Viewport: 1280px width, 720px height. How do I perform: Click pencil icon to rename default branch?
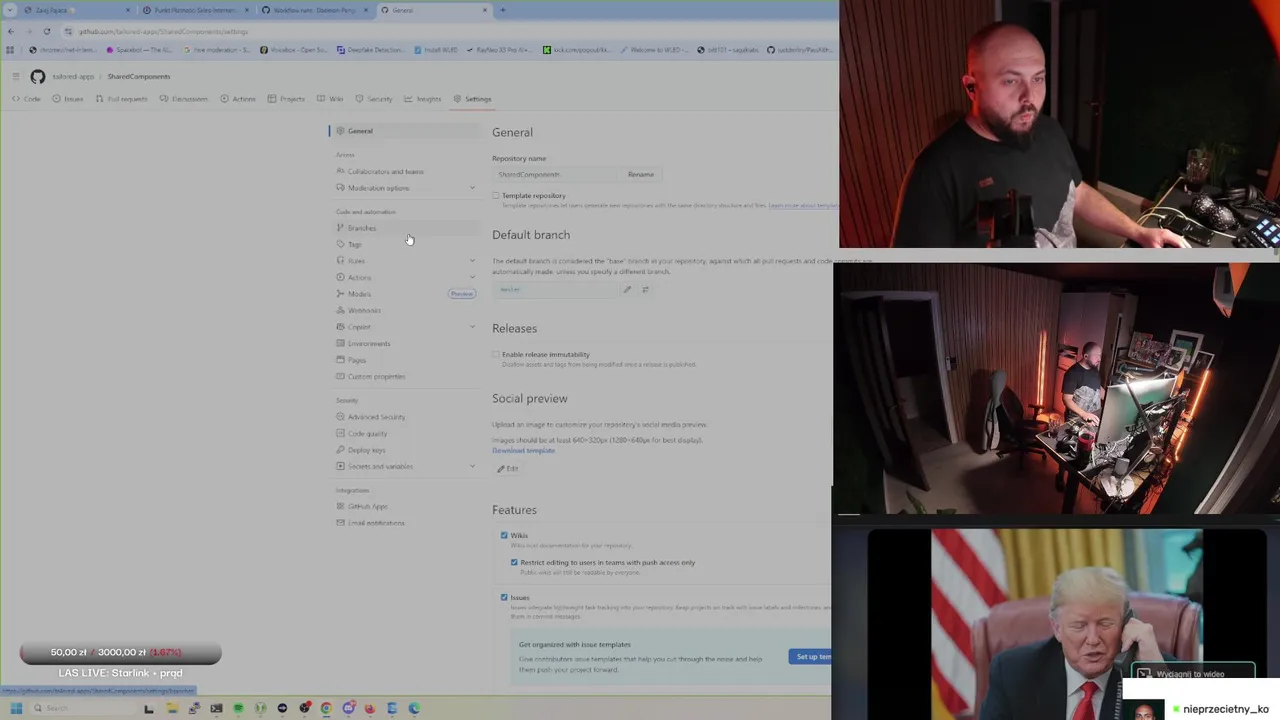[x=627, y=289]
